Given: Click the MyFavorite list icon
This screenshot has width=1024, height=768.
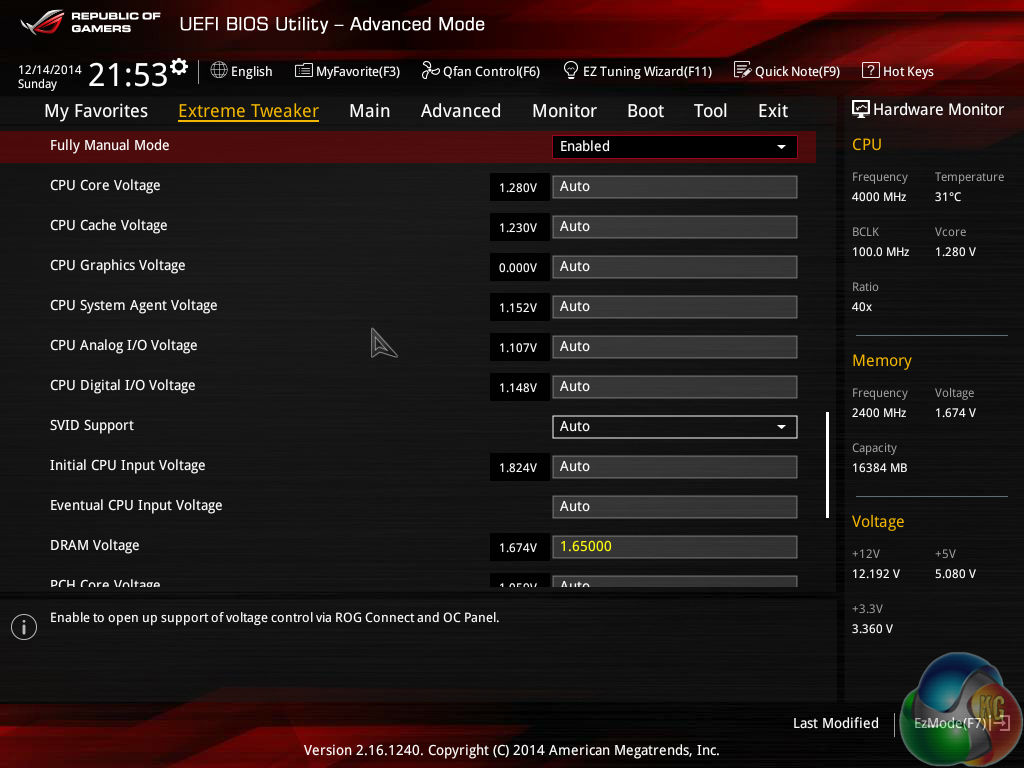Looking at the screenshot, I should pyautogui.click(x=304, y=71).
